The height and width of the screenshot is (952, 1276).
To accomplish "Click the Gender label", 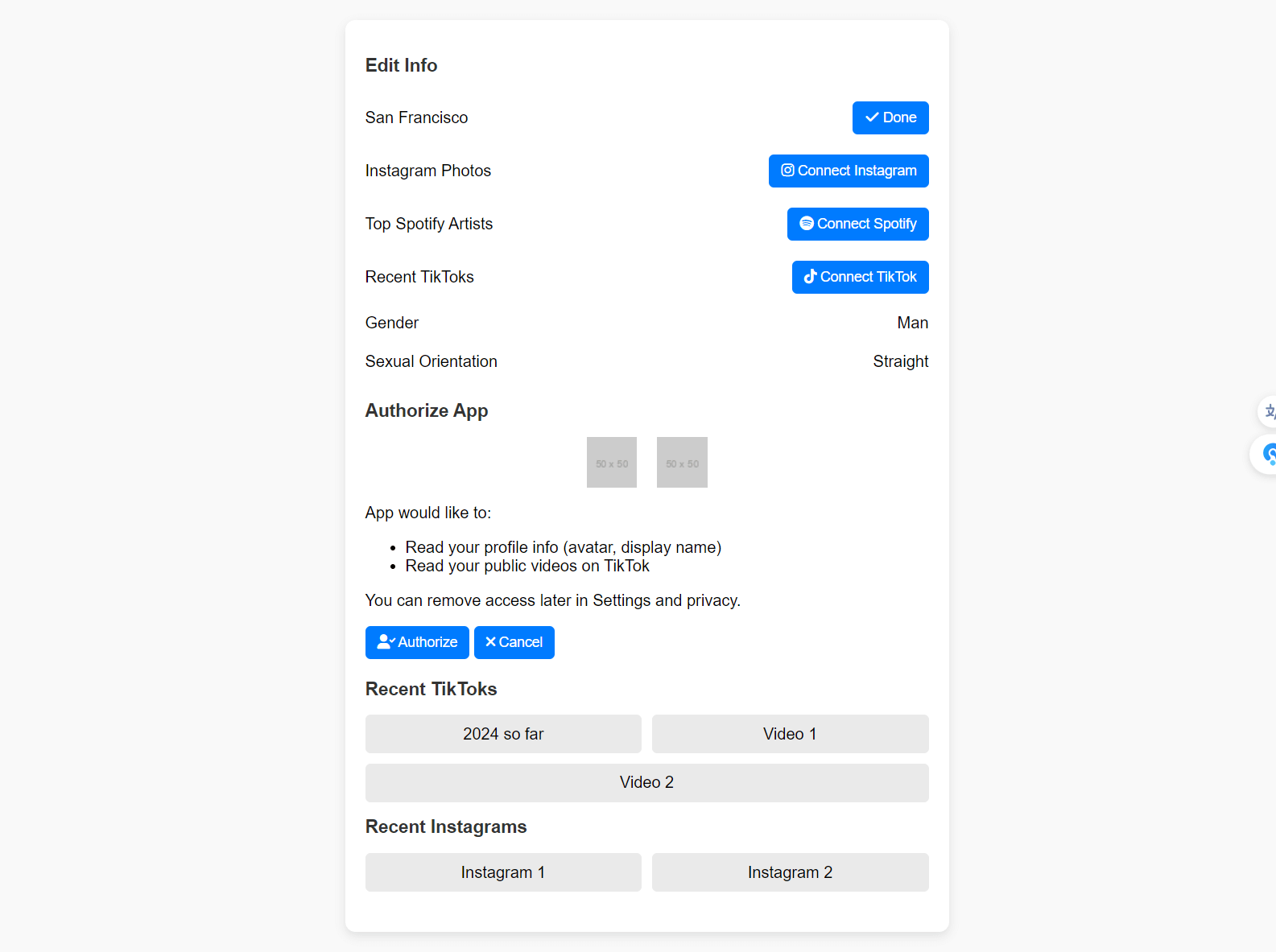I will [x=392, y=323].
